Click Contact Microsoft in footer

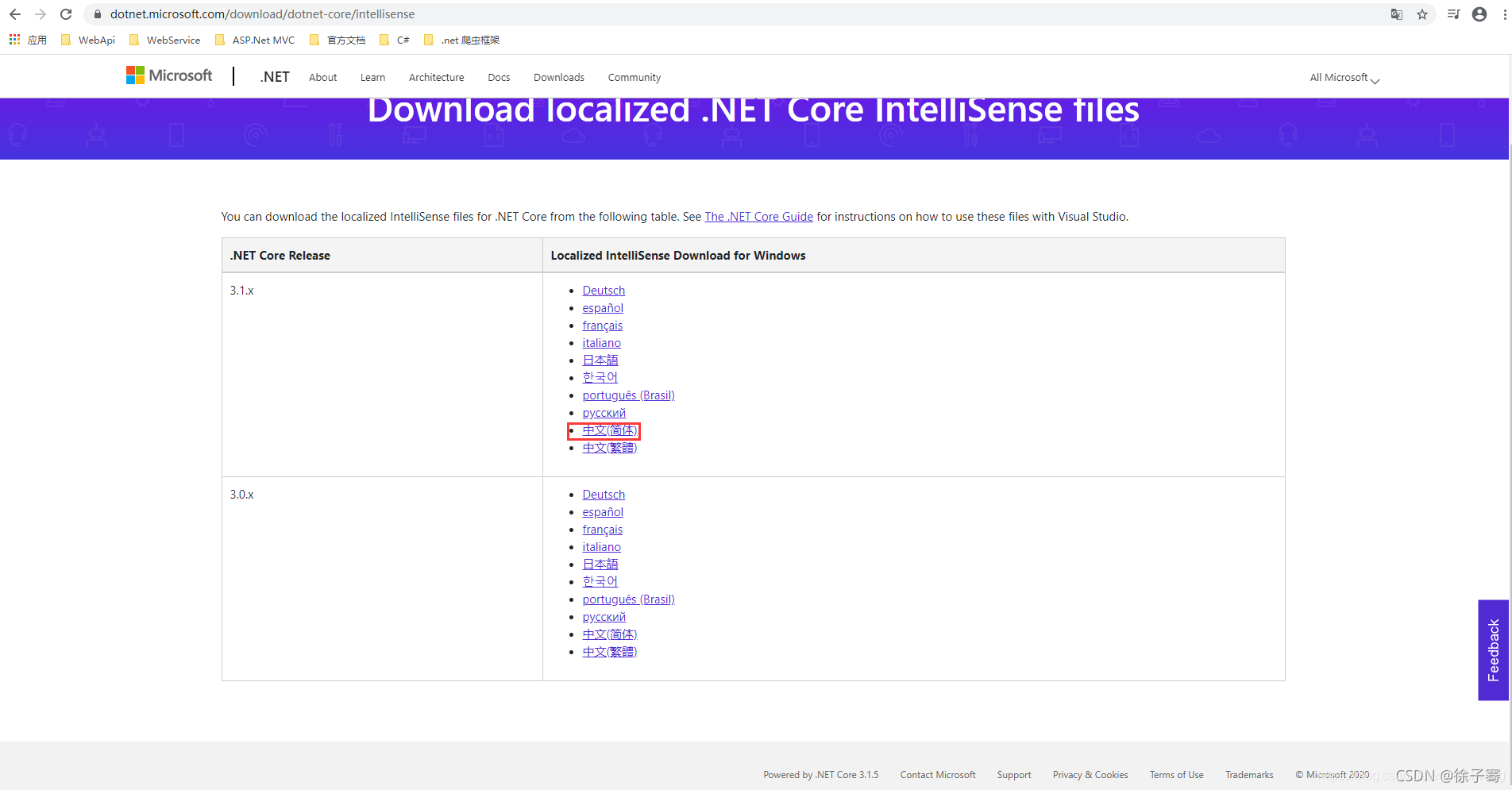click(x=938, y=775)
